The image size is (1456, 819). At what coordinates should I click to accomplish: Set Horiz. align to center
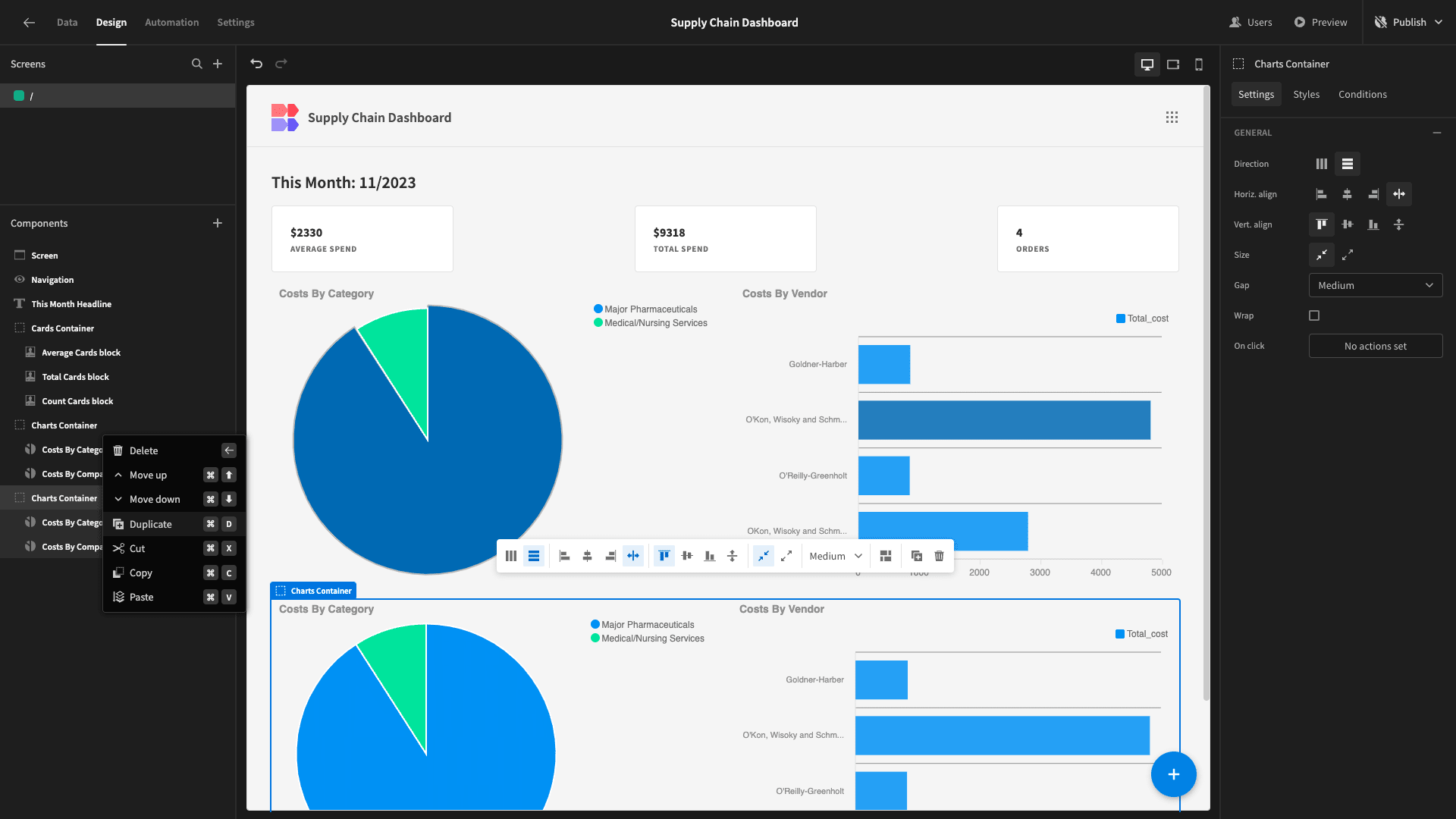[1348, 194]
